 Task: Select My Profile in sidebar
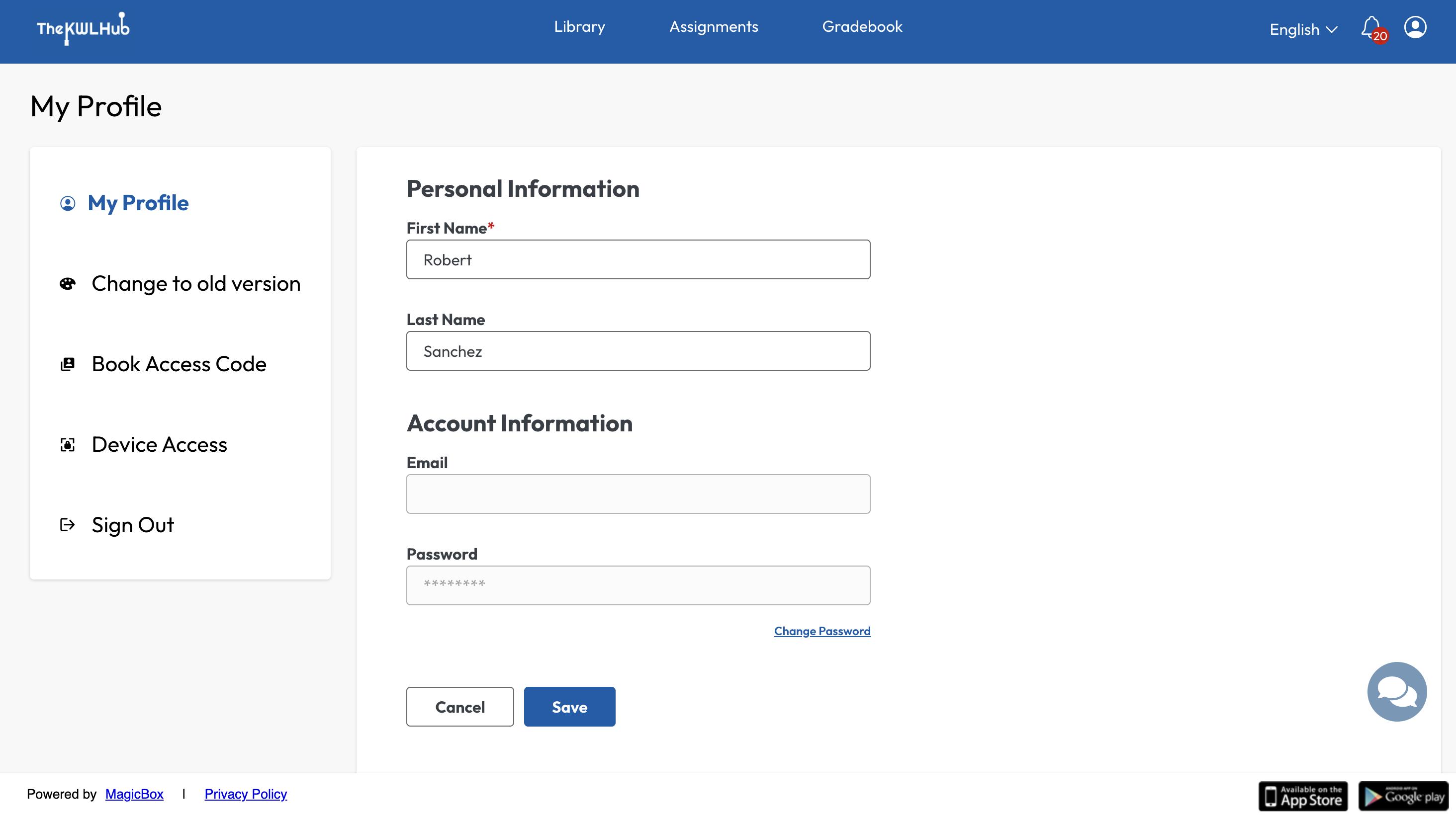tap(138, 203)
